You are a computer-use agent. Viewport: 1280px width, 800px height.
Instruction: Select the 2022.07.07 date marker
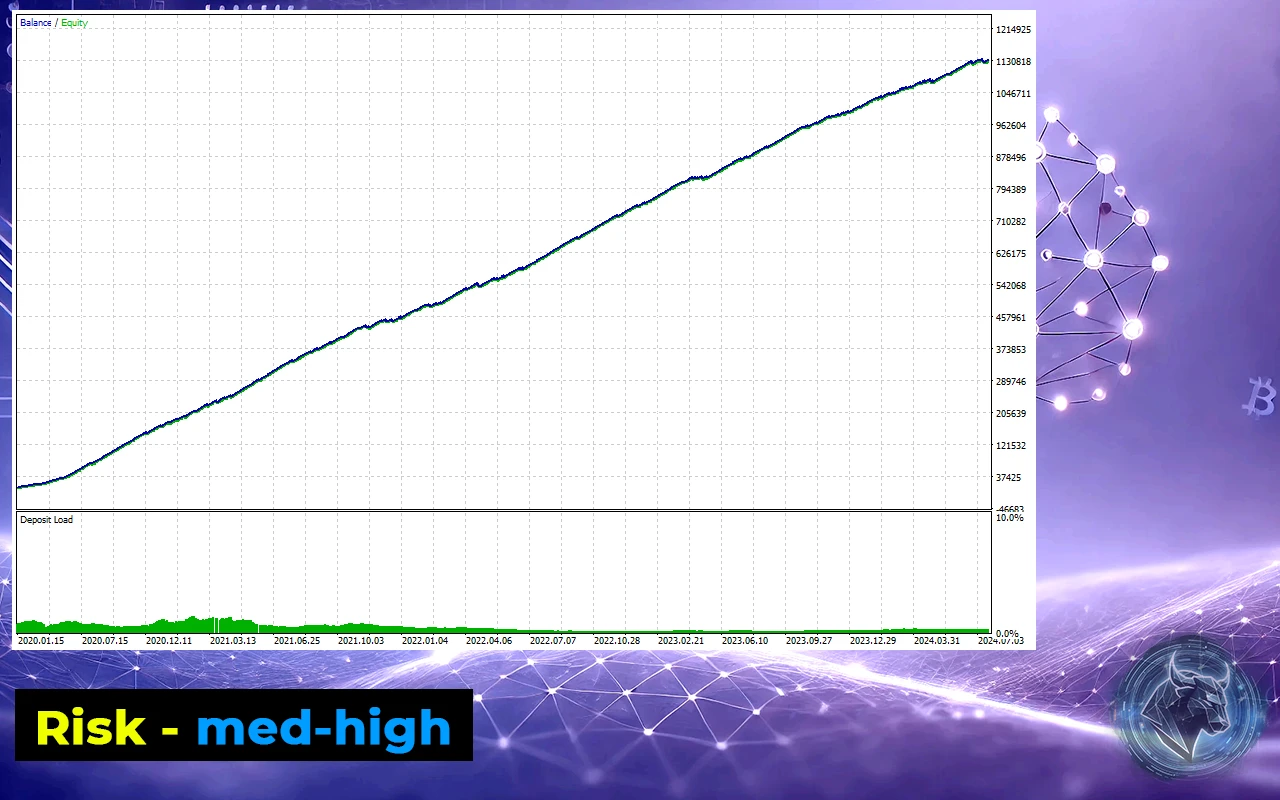(x=553, y=640)
